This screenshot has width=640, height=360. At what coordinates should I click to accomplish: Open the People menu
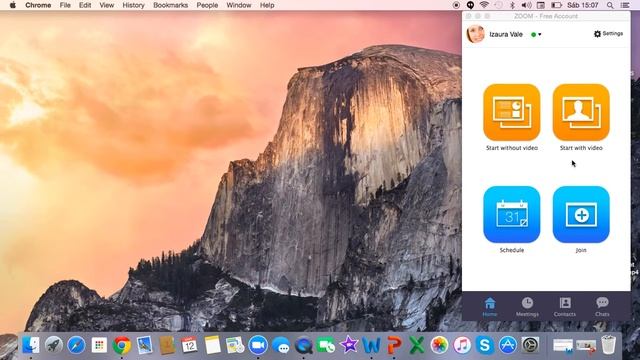pos(207,5)
